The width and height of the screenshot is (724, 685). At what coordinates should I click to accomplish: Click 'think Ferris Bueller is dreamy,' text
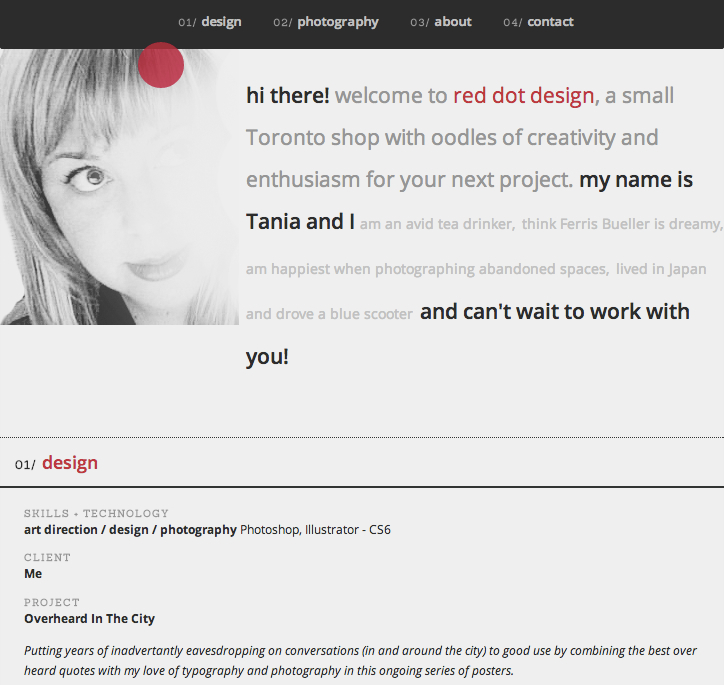(x=622, y=224)
